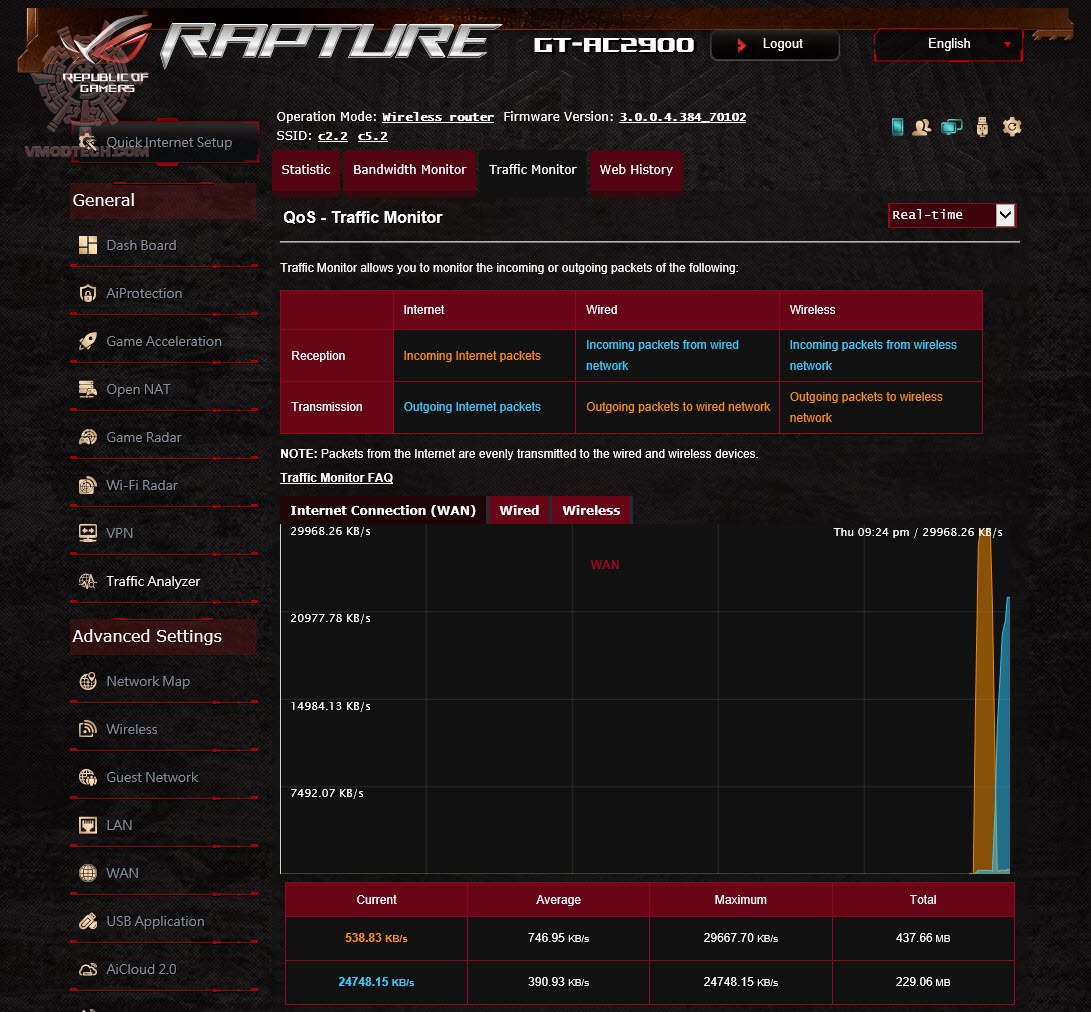Click Outgoing Internet packets text
The height and width of the screenshot is (1012, 1091).
pos(472,406)
